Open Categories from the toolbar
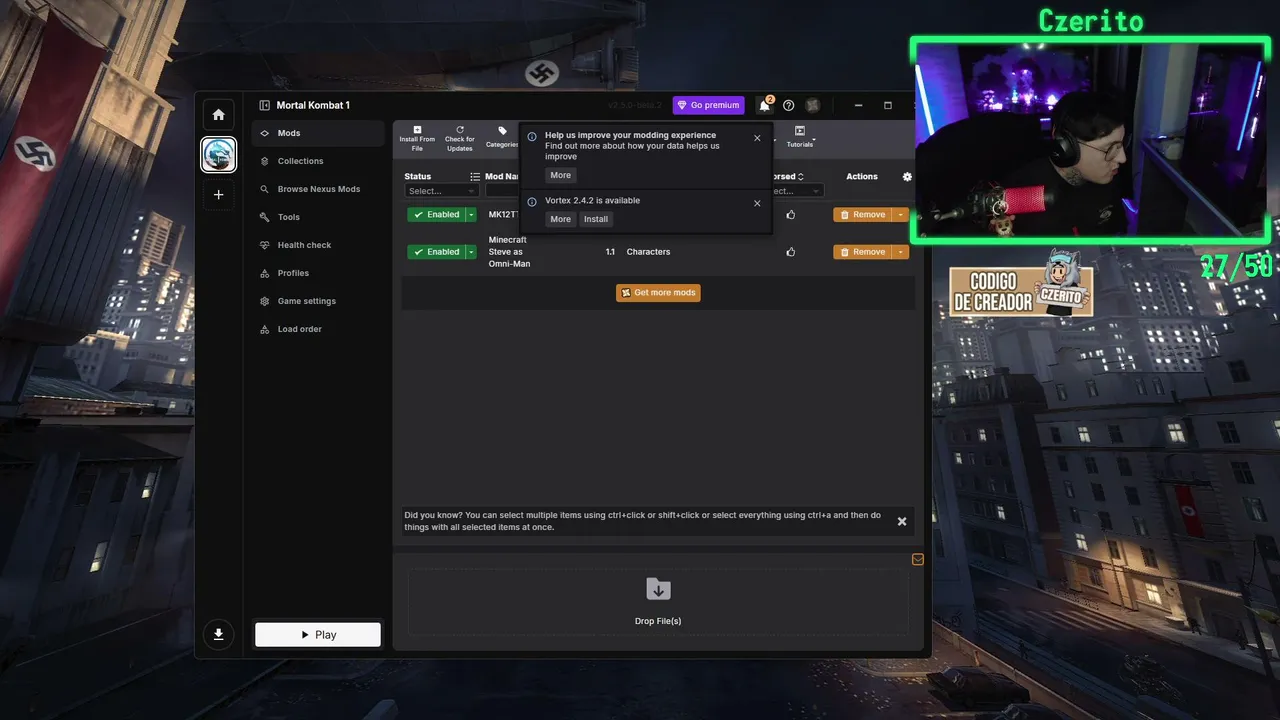Screen dimensions: 1280x720 tap(502, 138)
